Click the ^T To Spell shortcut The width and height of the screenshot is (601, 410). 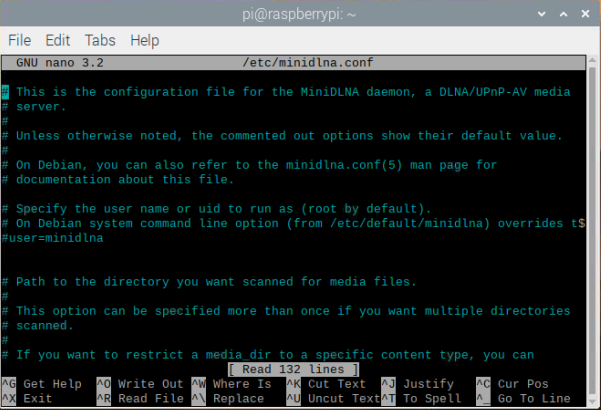click(x=421, y=399)
